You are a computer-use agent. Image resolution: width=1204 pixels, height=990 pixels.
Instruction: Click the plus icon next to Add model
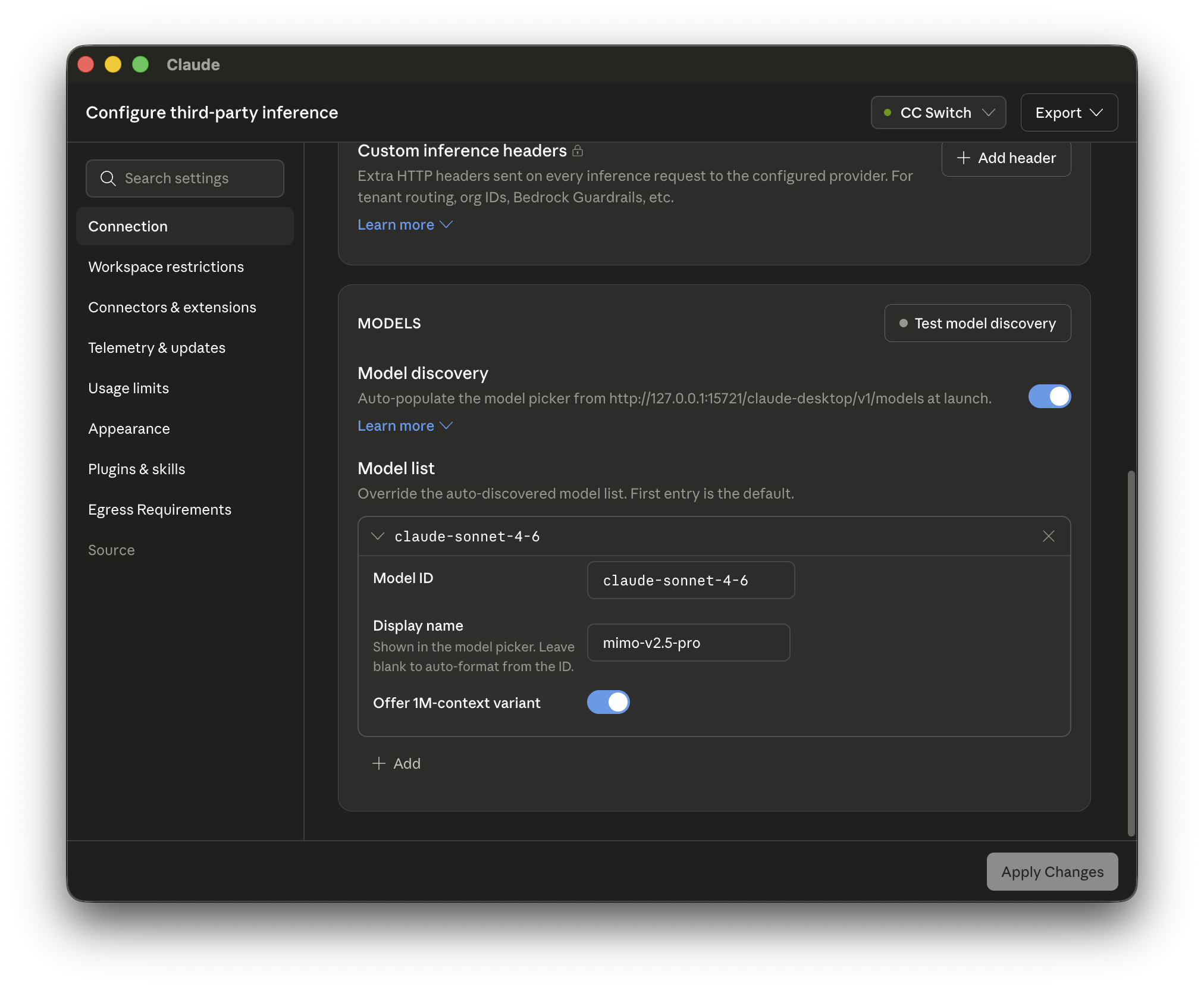click(379, 763)
